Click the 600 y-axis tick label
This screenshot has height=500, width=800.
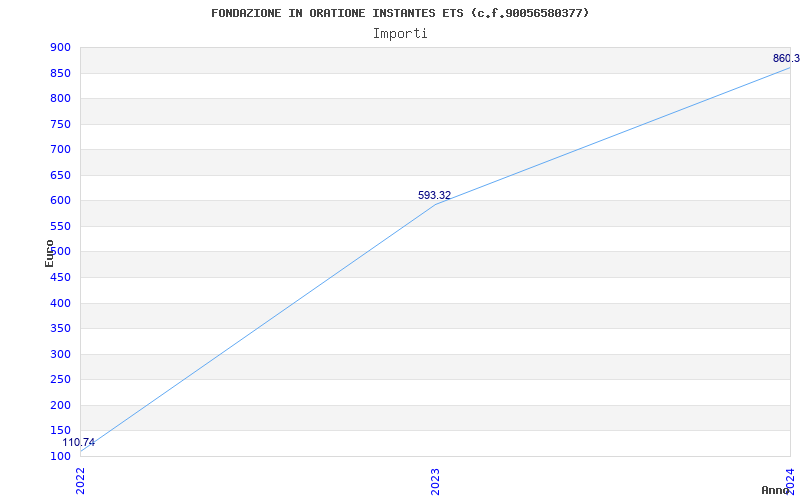[x=60, y=201]
